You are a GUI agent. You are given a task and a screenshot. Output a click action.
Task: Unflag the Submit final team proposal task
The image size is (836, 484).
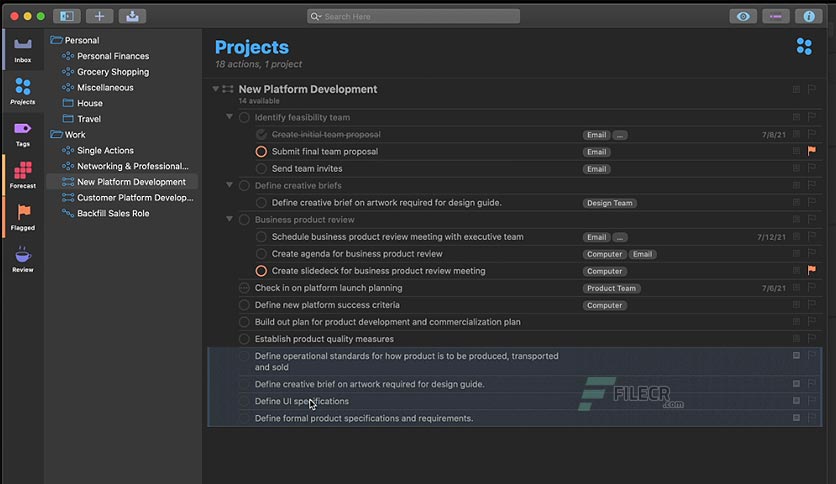811,151
